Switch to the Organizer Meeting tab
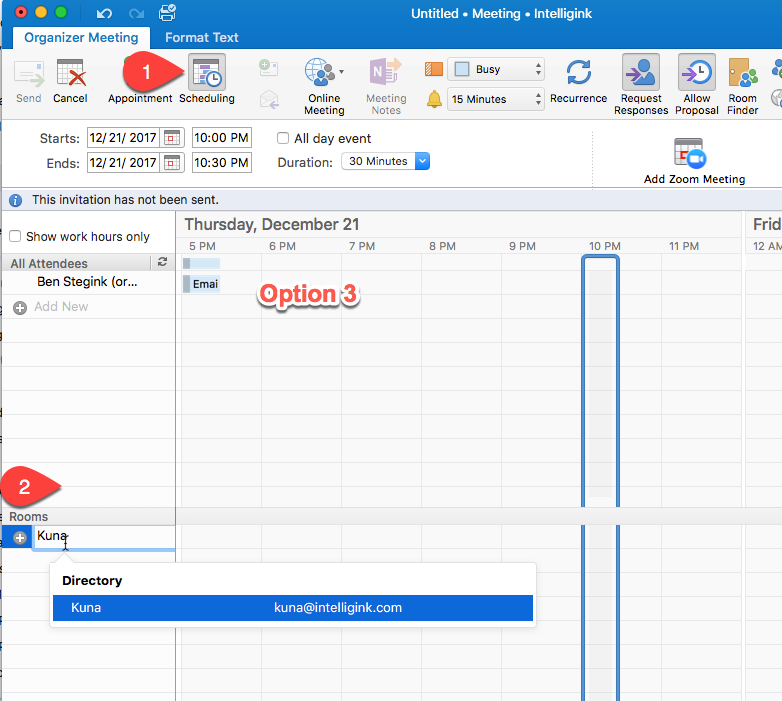Viewport: 782px width, 701px height. click(x=81, y=38)
